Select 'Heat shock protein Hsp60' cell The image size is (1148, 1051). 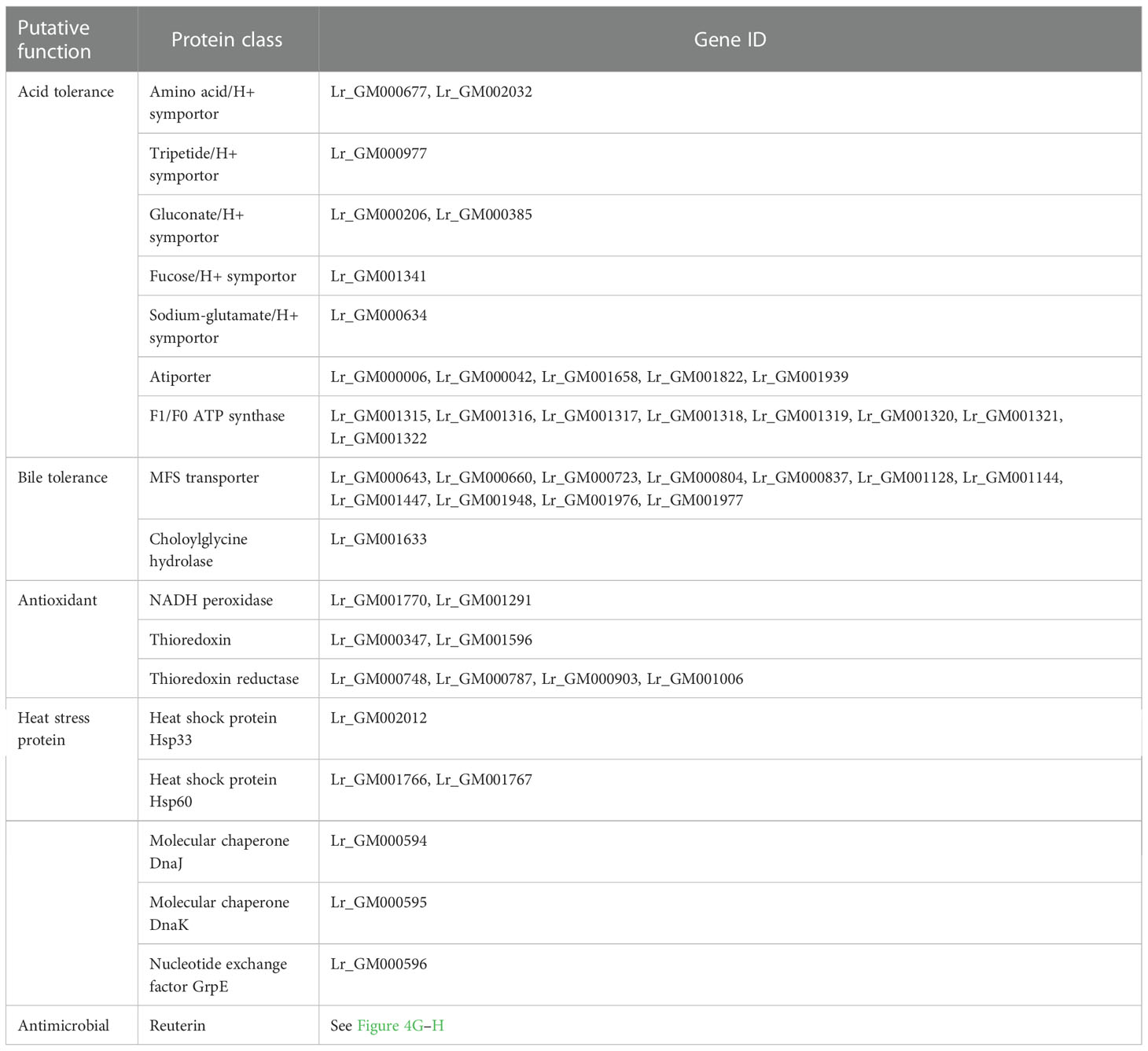click(x=228, y=790)
